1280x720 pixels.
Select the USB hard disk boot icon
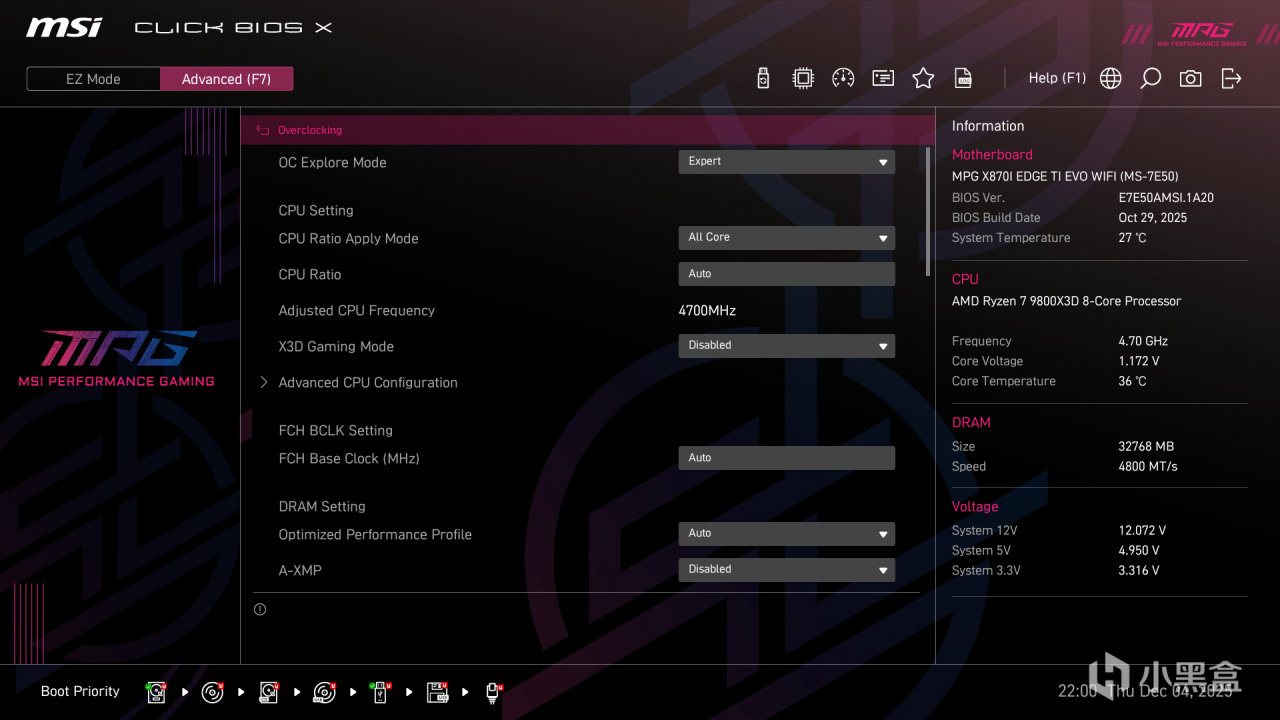[268, 692]
